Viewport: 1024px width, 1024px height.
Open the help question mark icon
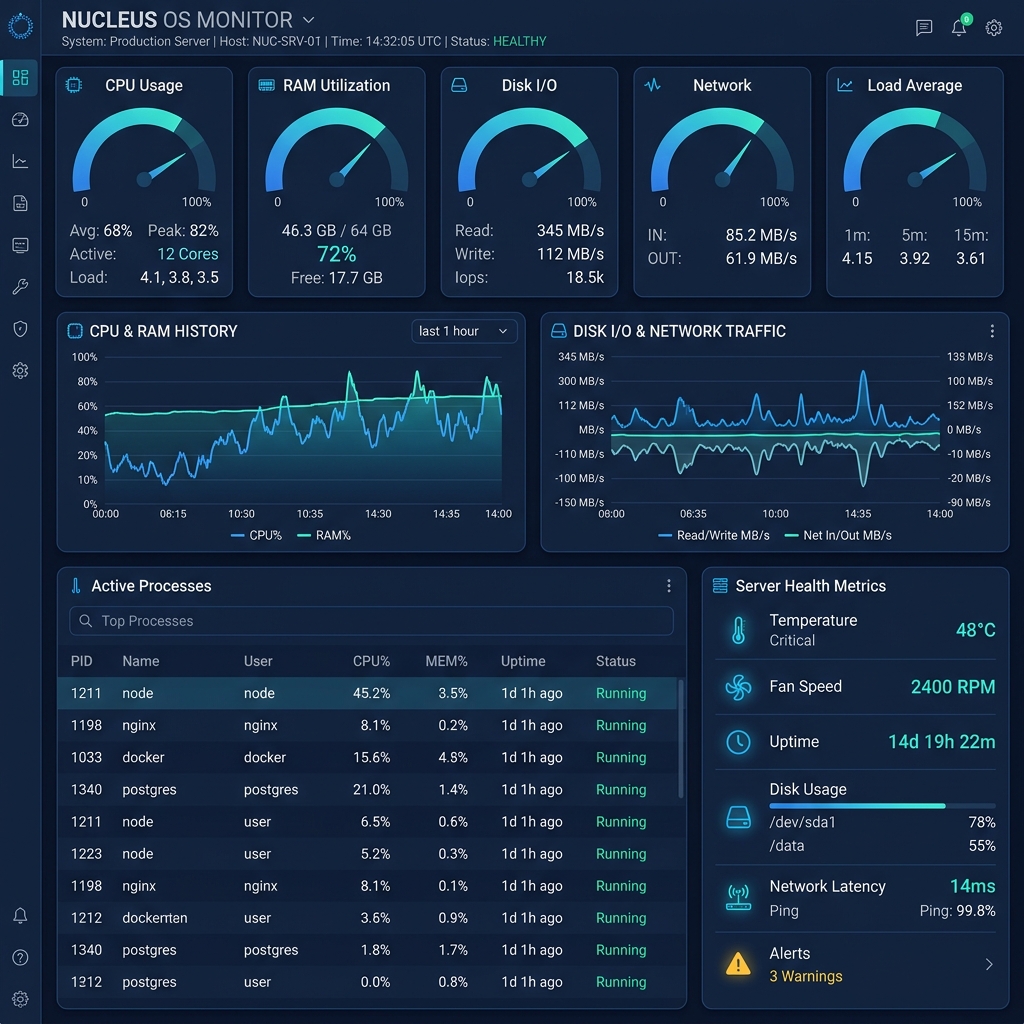coord(20,957)
